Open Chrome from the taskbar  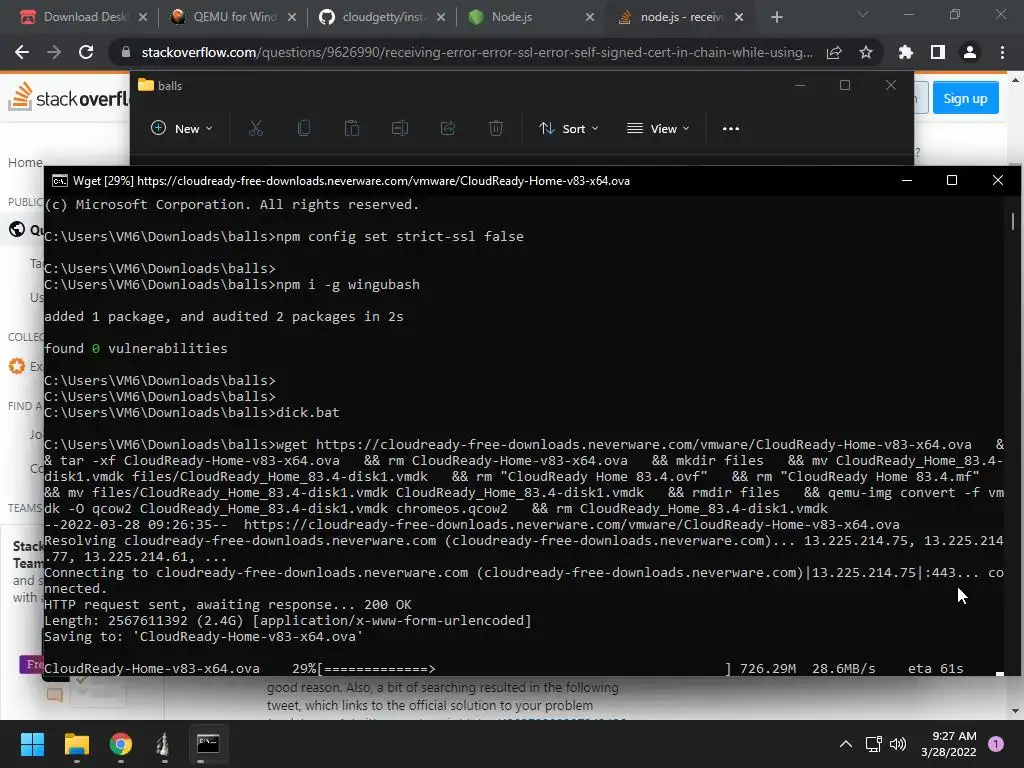tap(120, 744)
